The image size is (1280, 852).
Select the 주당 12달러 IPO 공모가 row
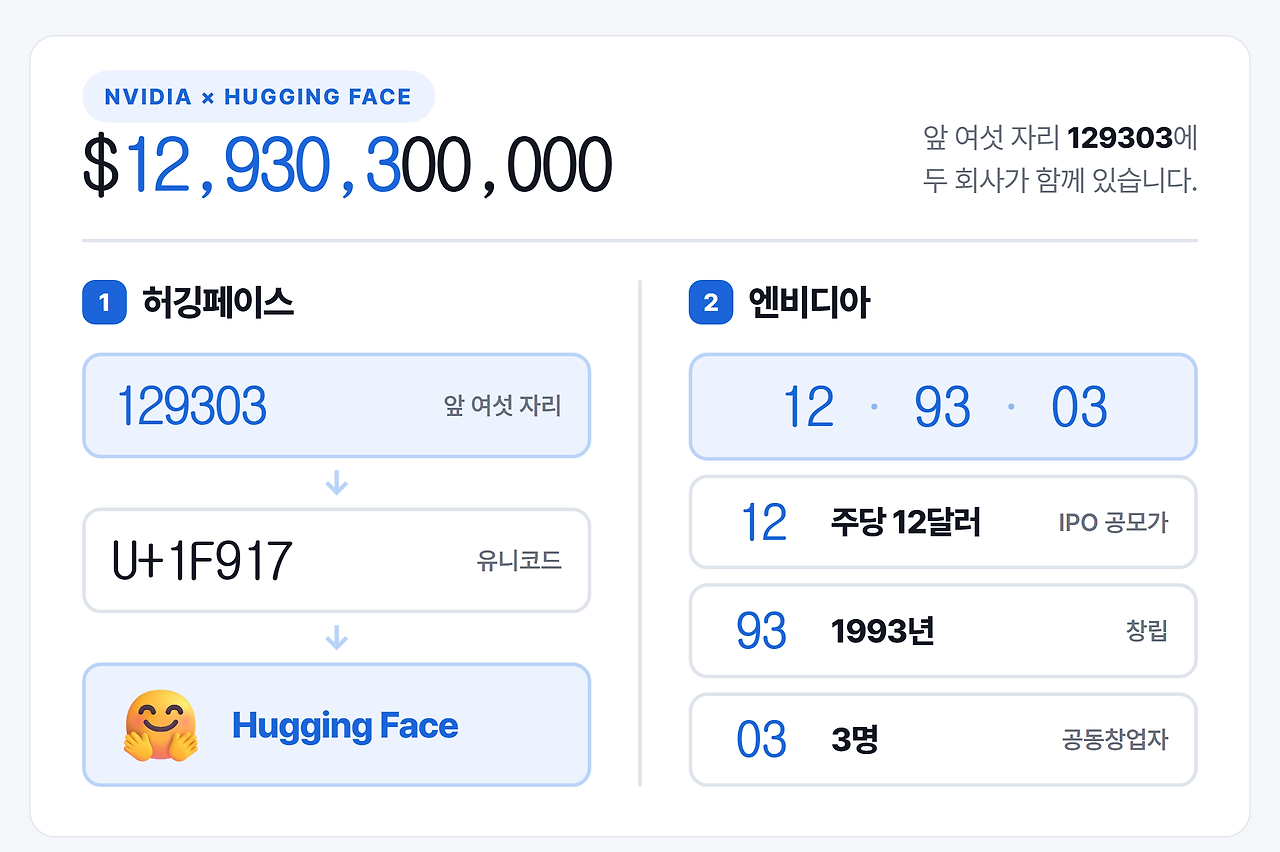point(943,522)
